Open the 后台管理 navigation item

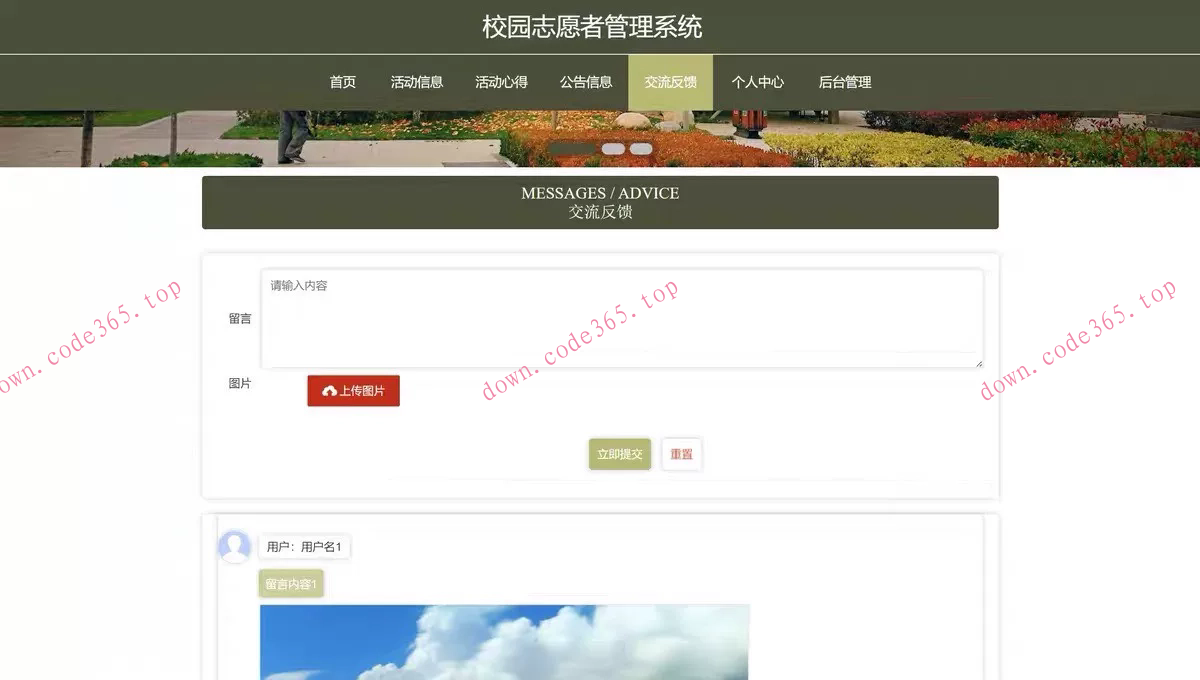845,83
